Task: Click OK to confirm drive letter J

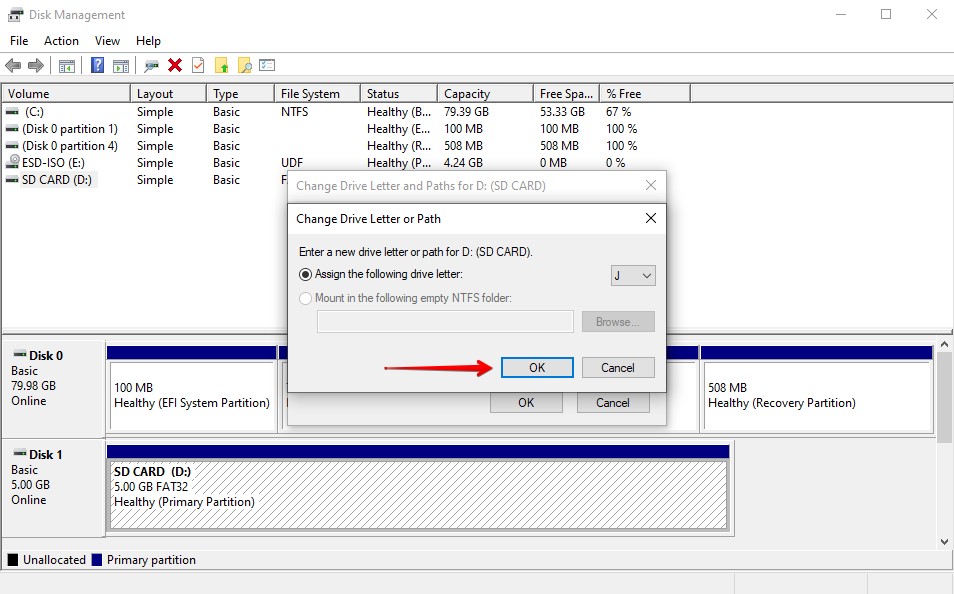Action: 536,367
